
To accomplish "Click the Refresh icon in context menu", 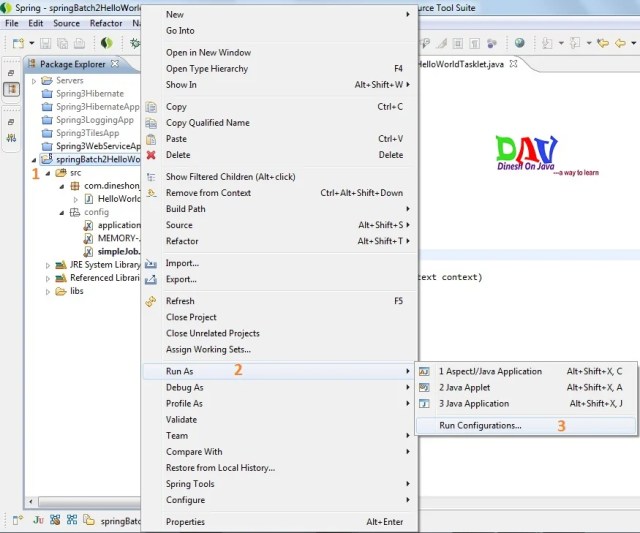I will pos(151,301).
